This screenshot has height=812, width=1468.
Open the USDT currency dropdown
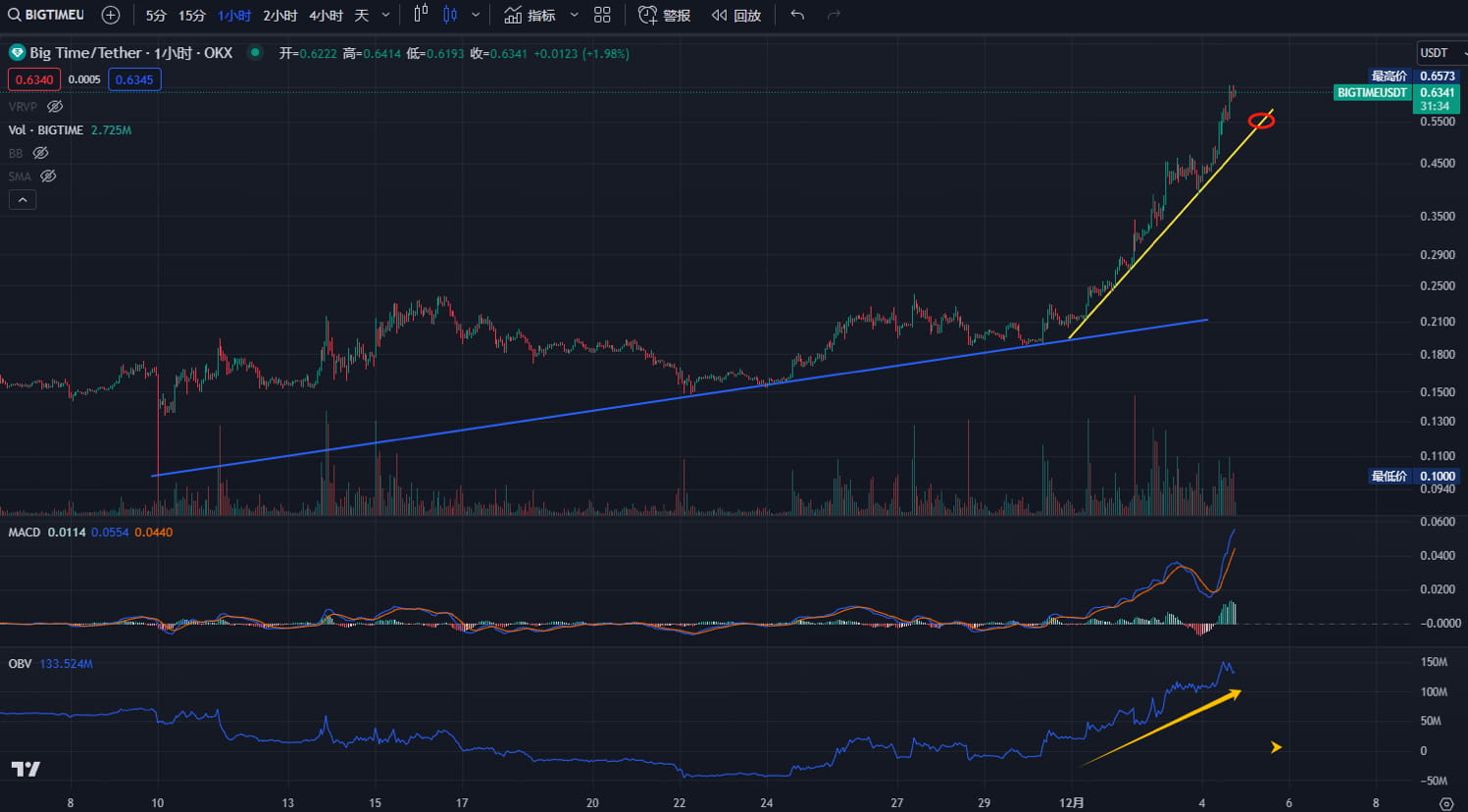pyautogui.click(x=1441, y=53)
